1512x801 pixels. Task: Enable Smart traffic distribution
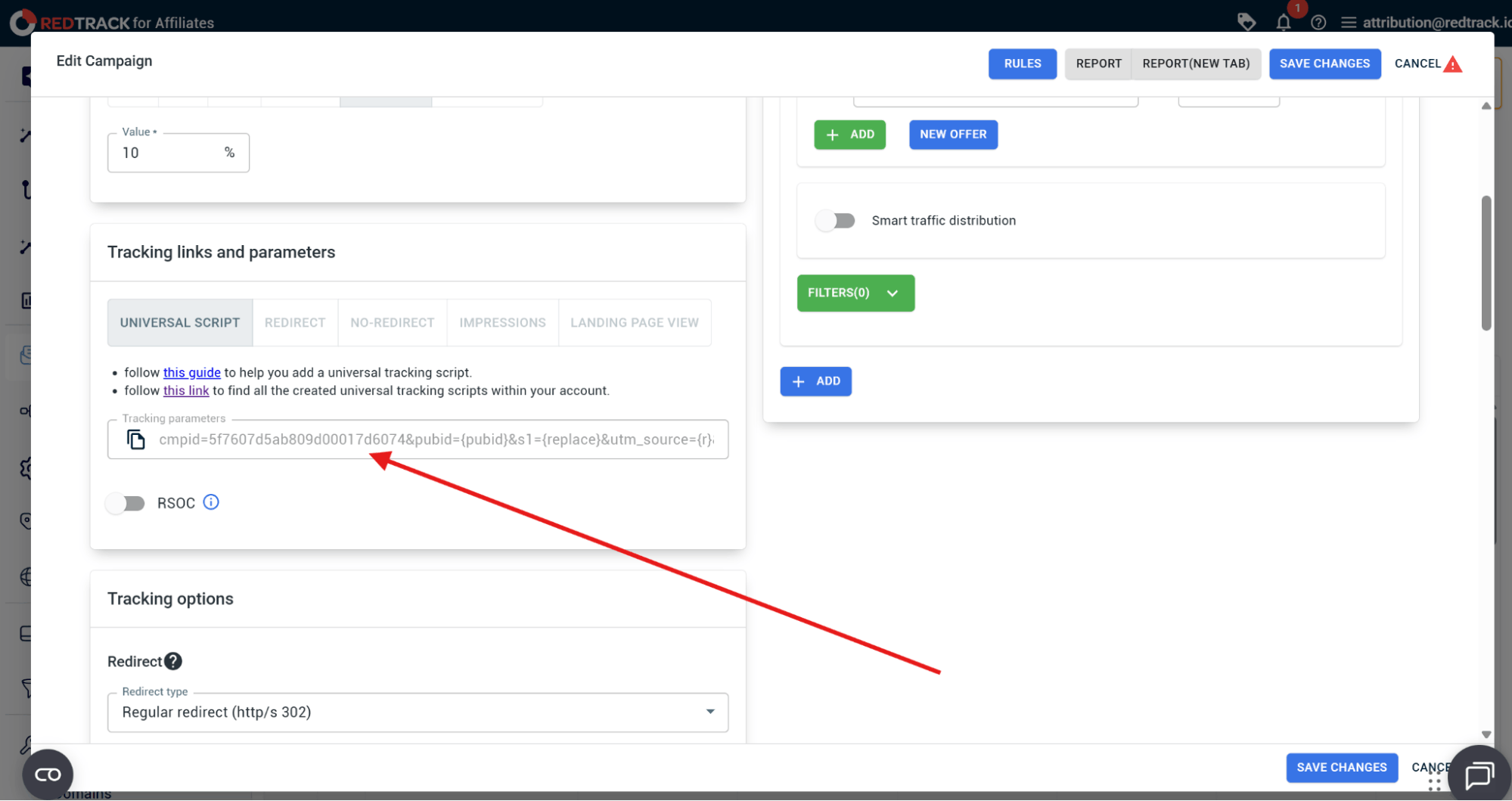(x=835, y=220)
